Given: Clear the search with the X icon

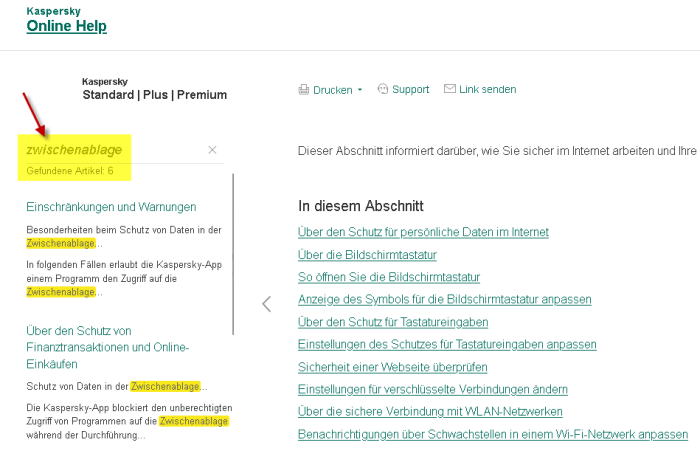Looking at the screenshot, I should [x=212, y=150].
